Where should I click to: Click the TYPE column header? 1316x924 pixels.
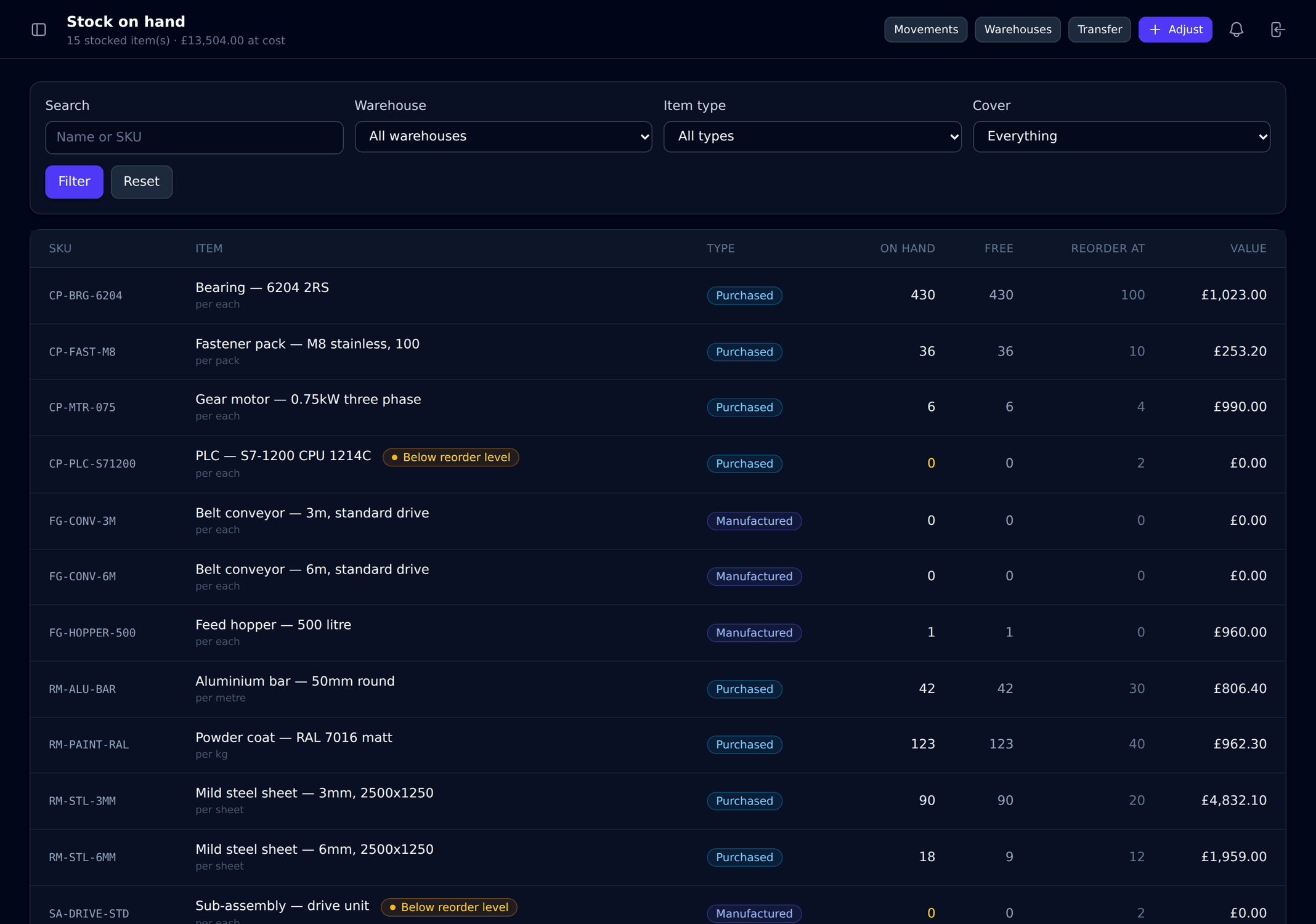(x=721, y=249)
